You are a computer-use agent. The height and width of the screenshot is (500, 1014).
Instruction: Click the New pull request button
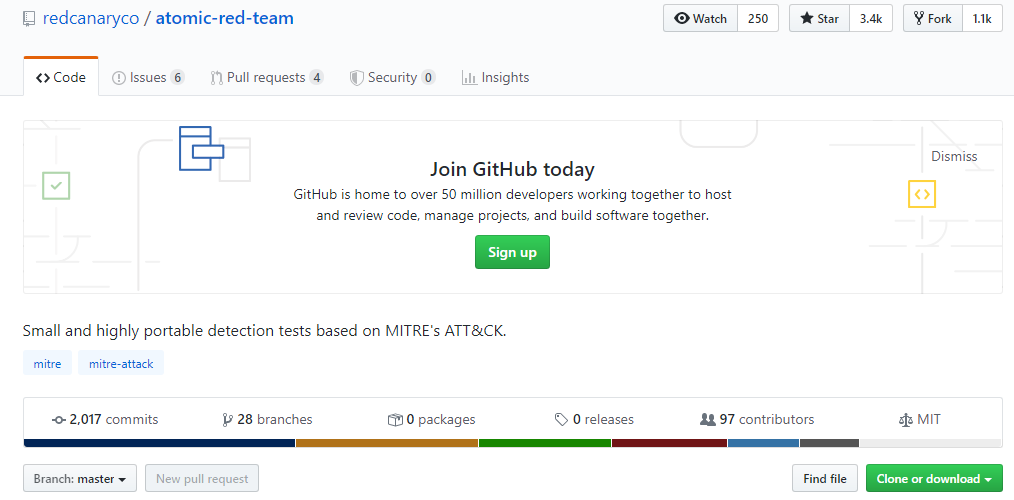click(202, 479)
